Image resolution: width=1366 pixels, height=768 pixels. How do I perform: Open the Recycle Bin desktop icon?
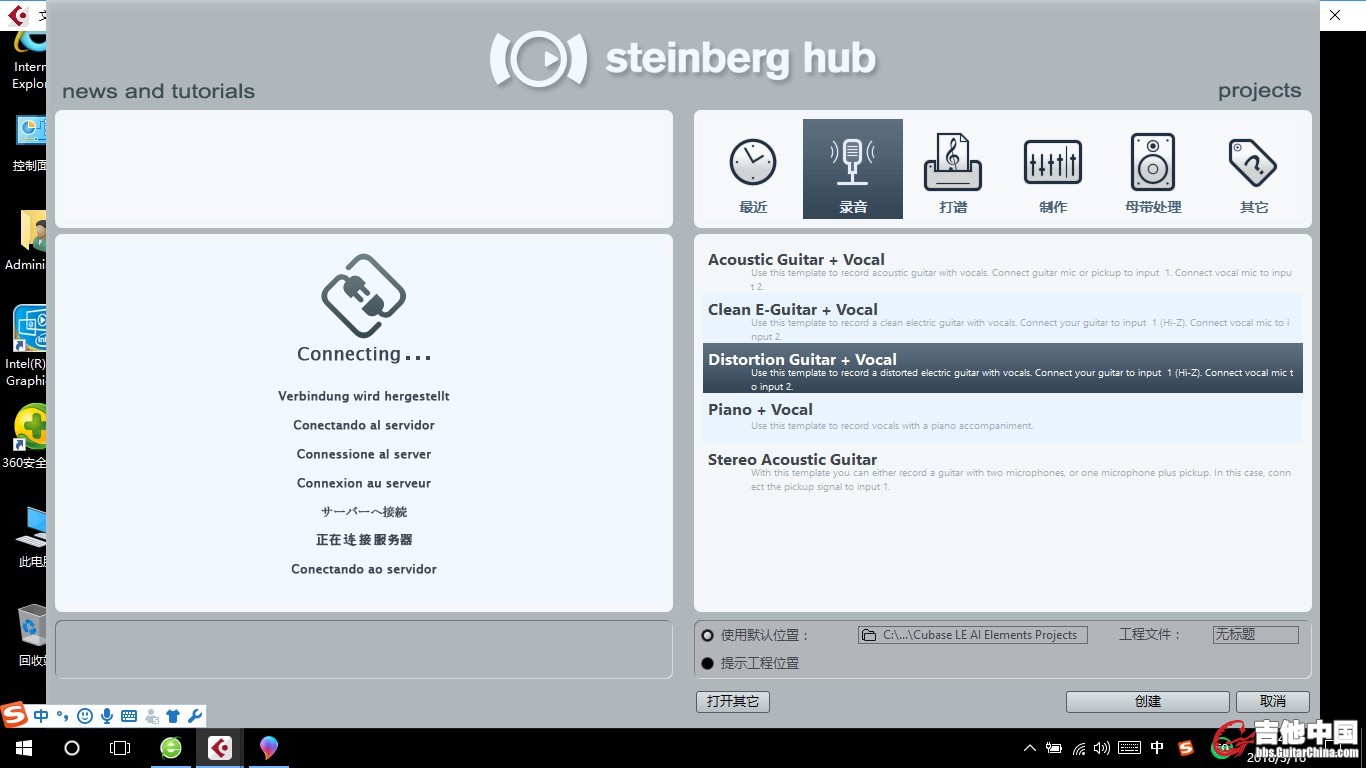click(x=30, y=634)
